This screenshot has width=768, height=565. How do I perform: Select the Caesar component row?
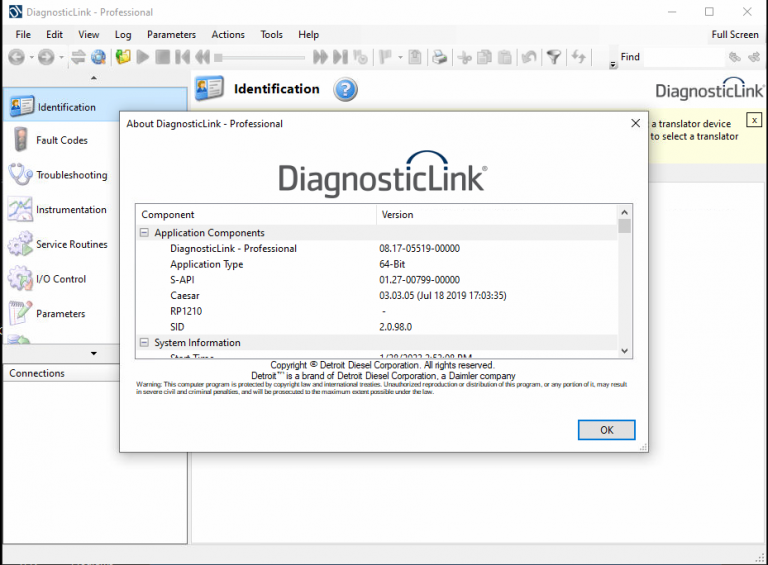pos(377,295)
